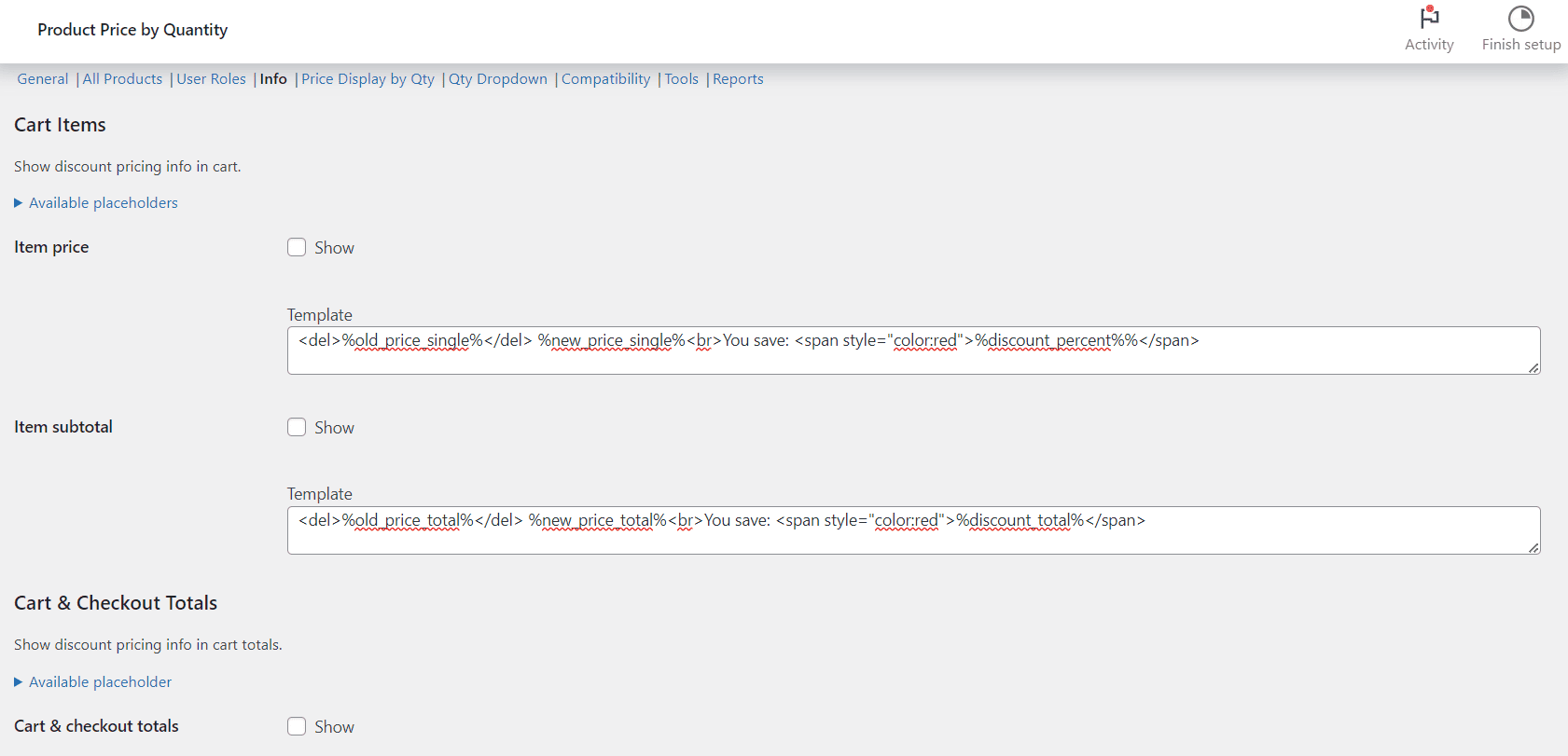The image size is (1568, 756).
Task: Click the Item subtotal label
Action: (x=63, y=427)
